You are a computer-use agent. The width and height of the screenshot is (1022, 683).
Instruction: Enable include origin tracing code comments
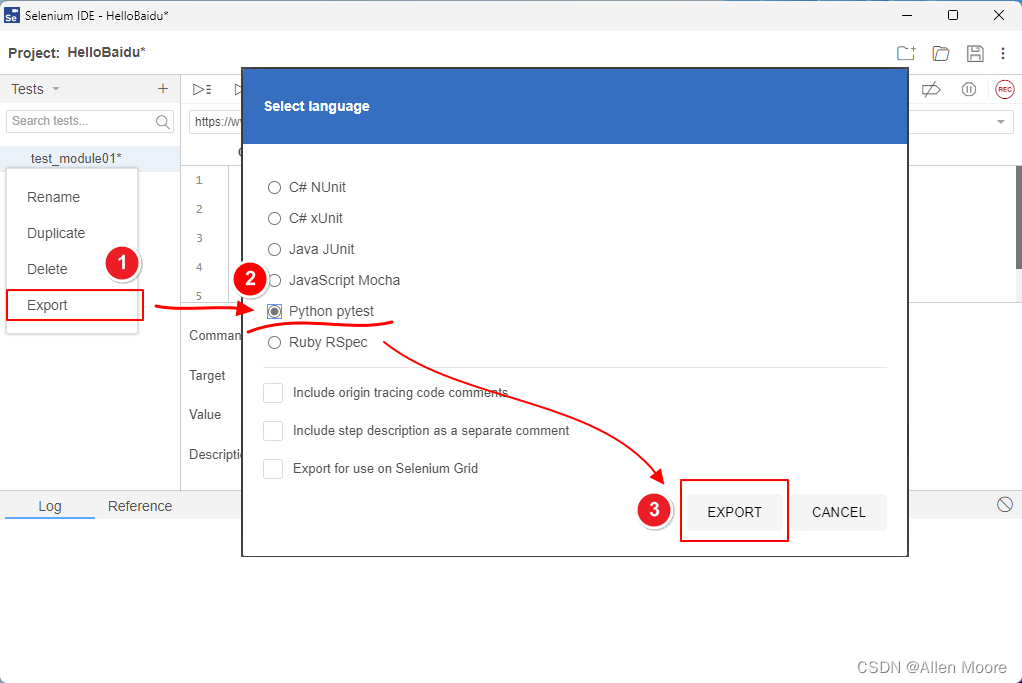click(x=273, y=393)
